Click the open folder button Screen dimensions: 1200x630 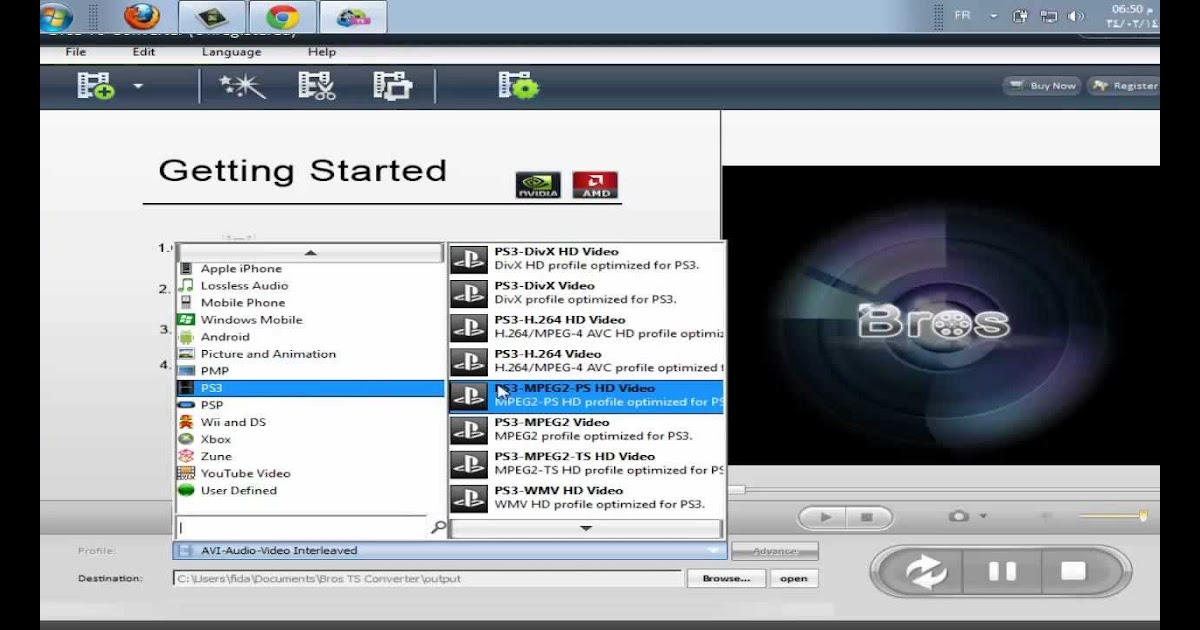pos(794,578)
